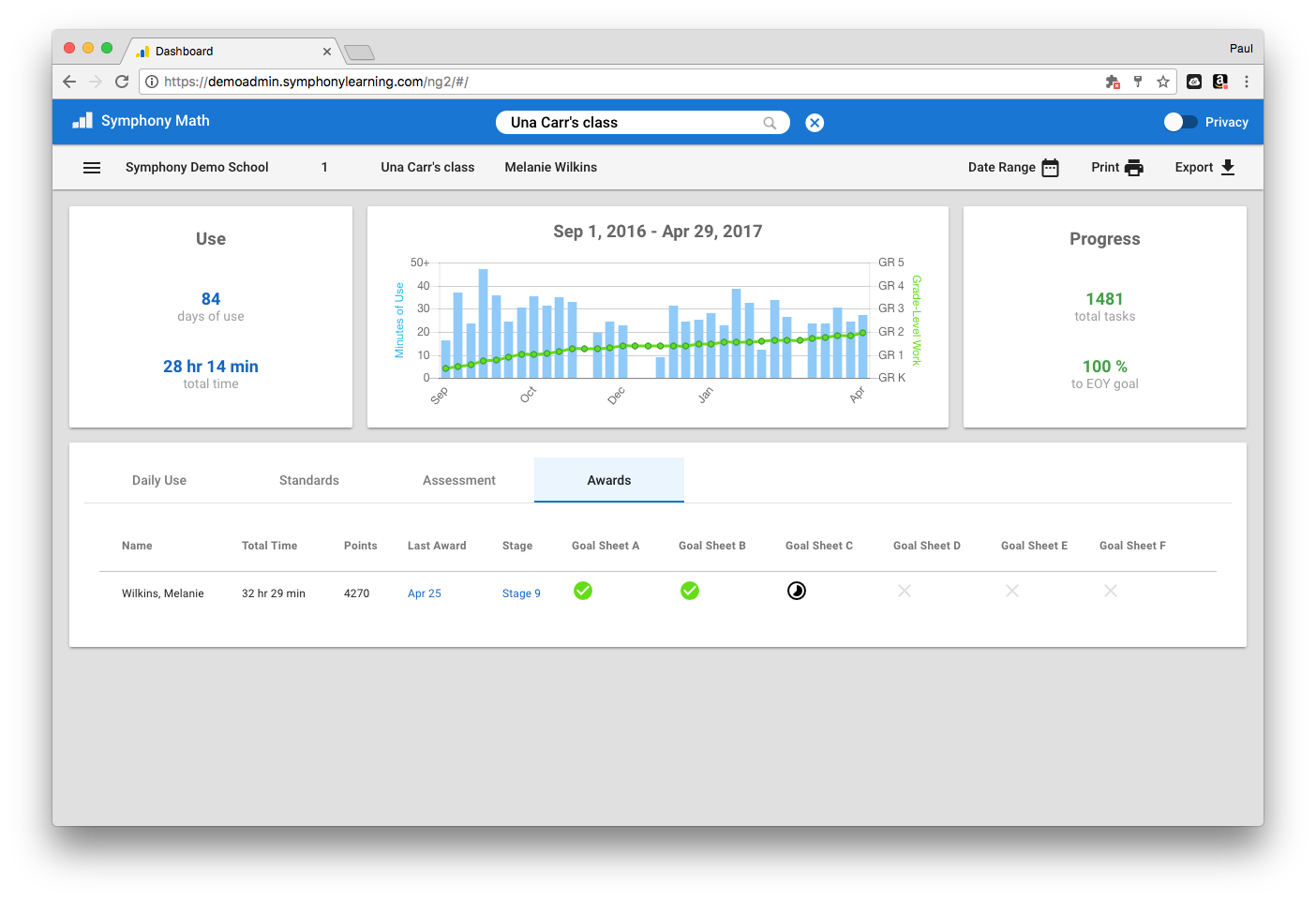
Task: Open the Apr 25 last award link
Action: pos(425,593)
